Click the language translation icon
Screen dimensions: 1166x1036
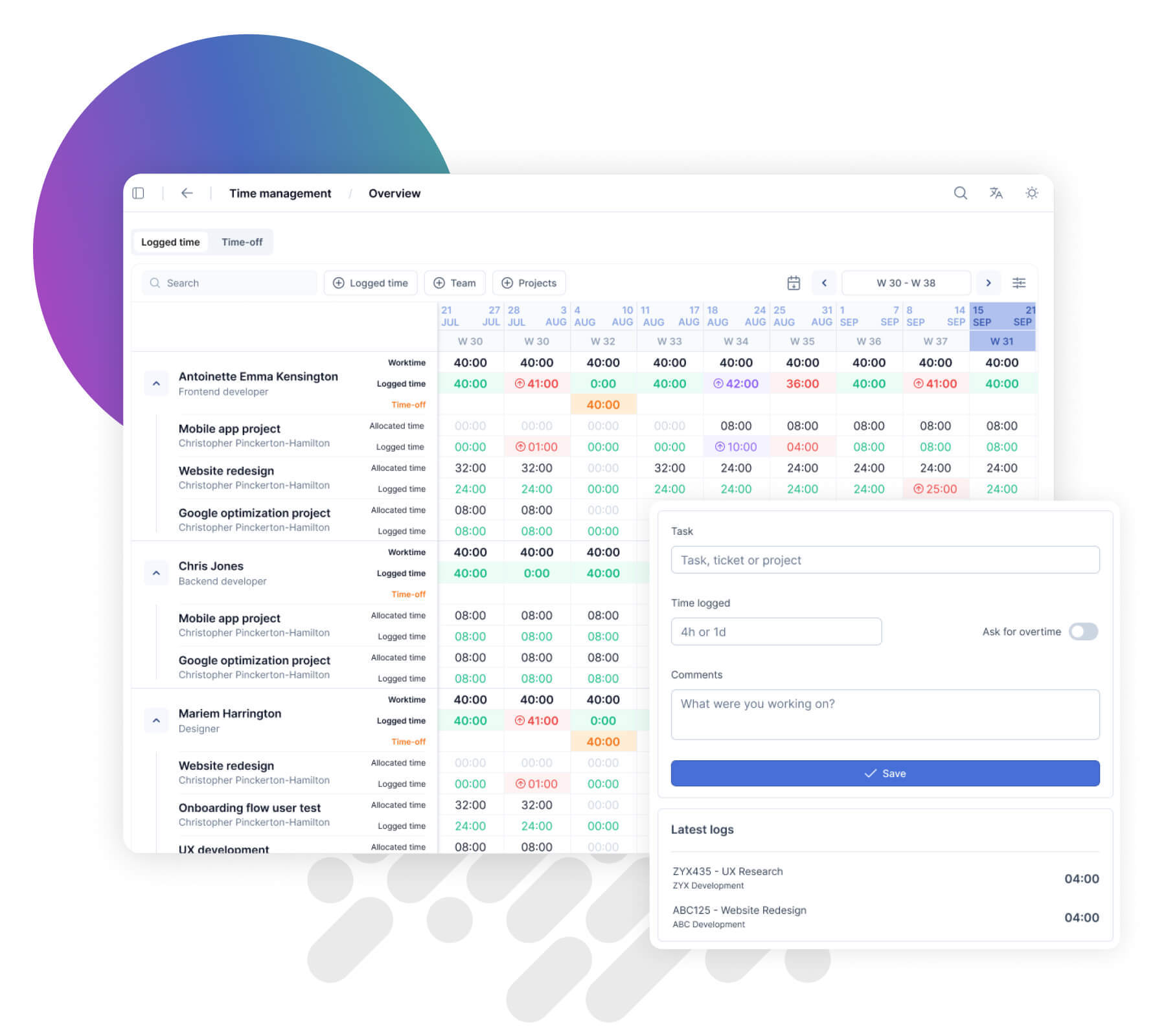click(x=996, y=193)
